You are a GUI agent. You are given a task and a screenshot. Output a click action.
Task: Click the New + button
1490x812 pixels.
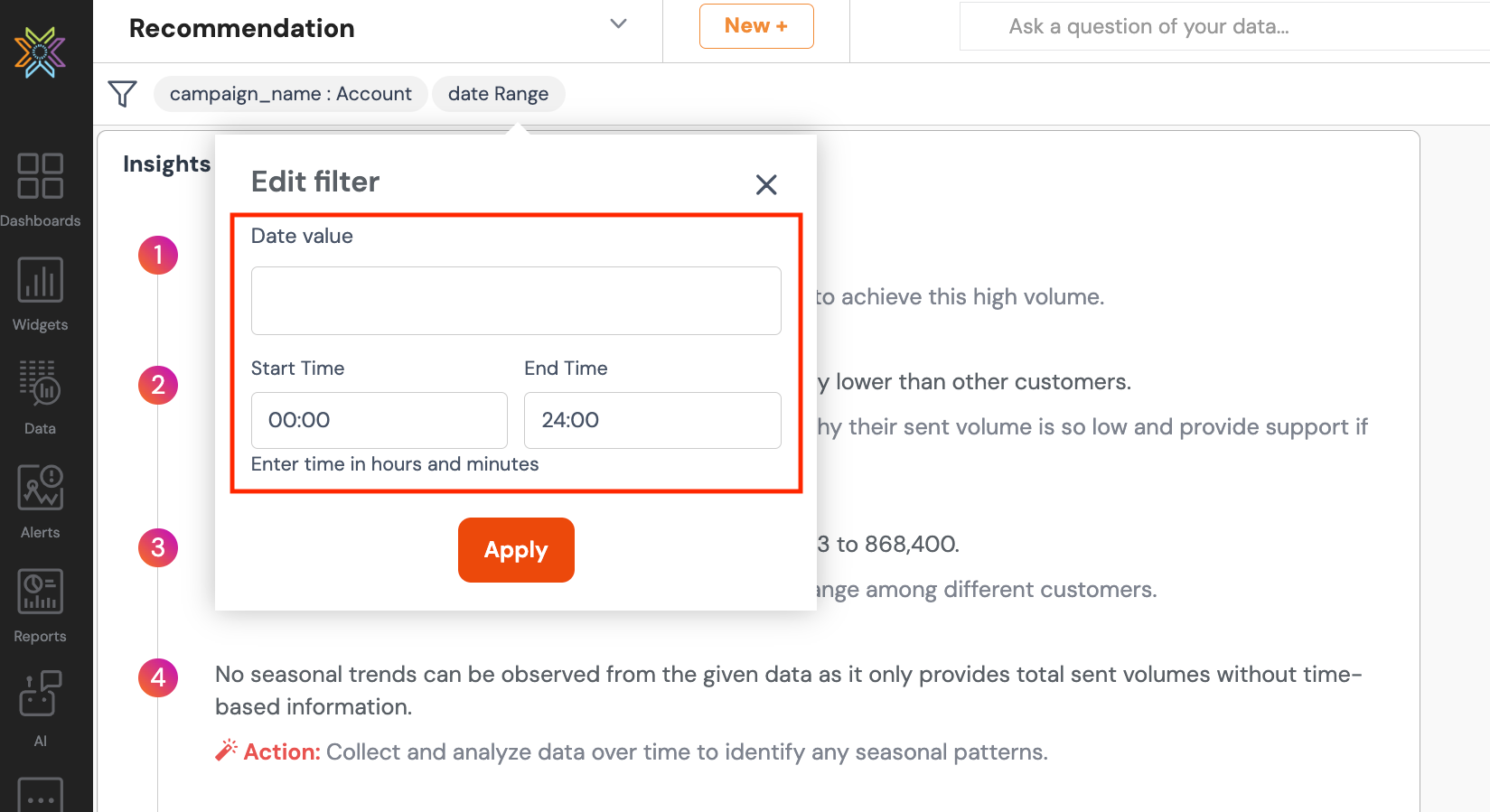pyautogui.click(x=756, y=26)
